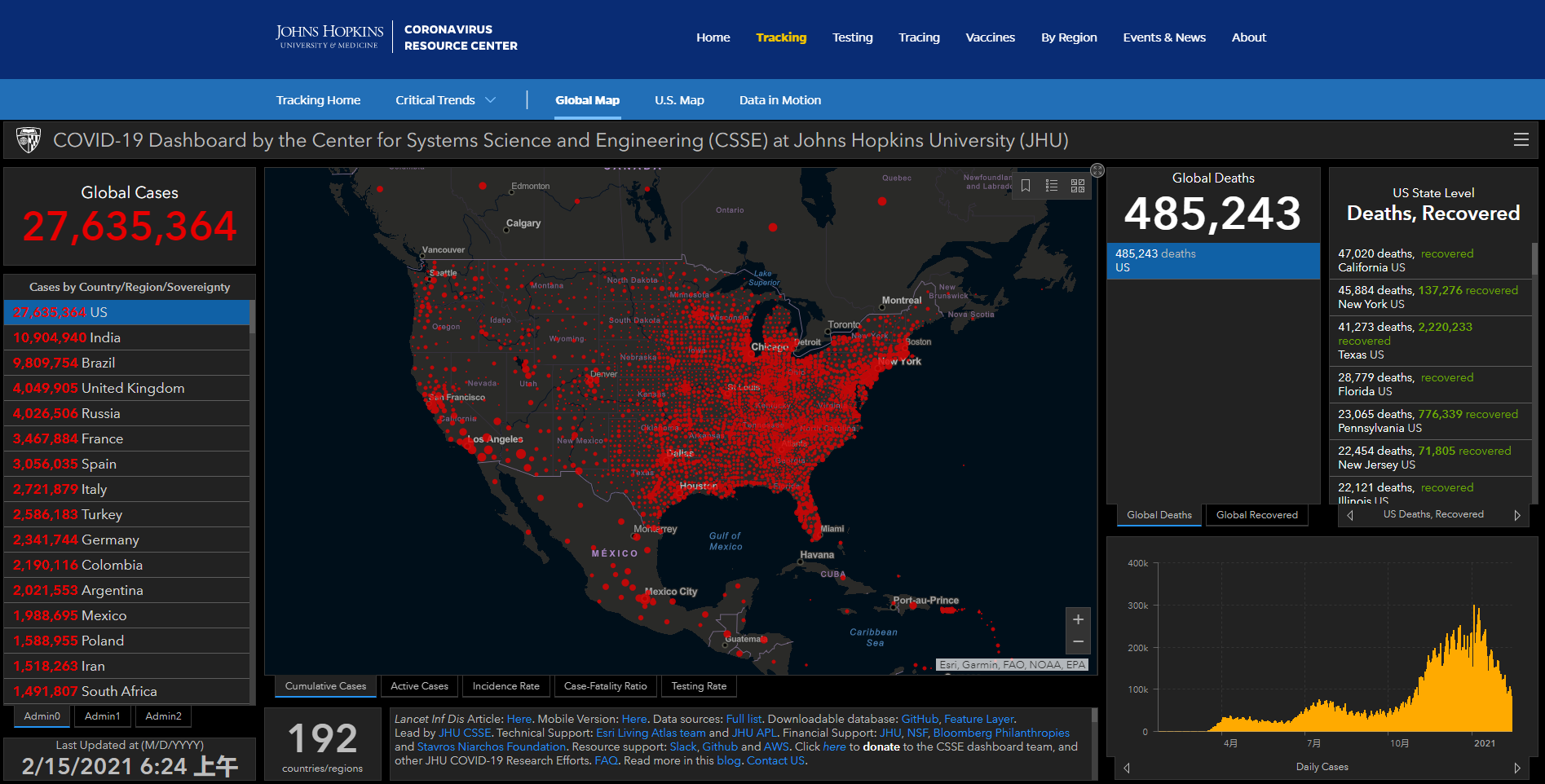
Task: Zoom in on the map
Action: click(1078, 619)
